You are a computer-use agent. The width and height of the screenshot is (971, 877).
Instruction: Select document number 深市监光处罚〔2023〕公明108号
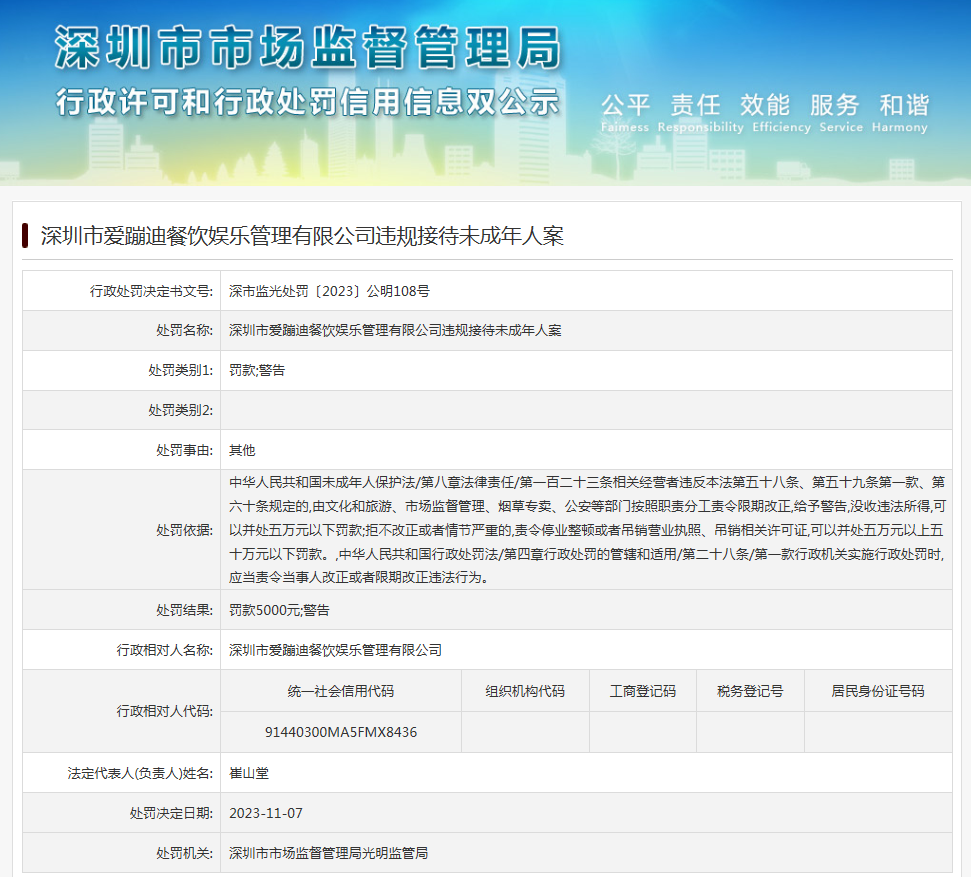point(329,291)
